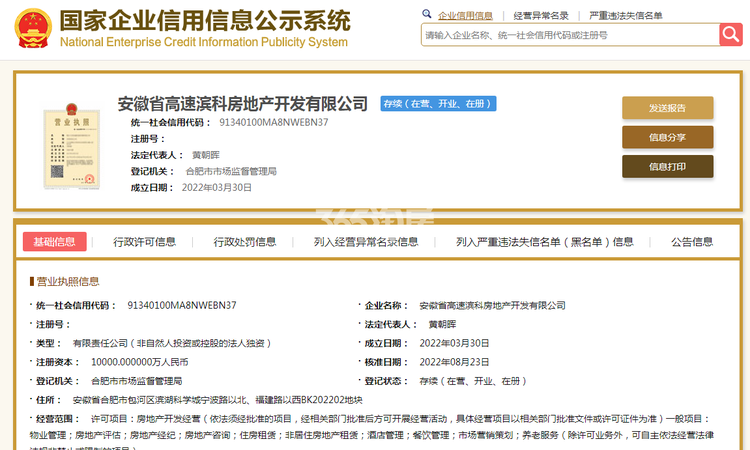Screen dimensions: 750x450
Task: Switch to the 基础信息 tab
Action: tap(55, 241)
